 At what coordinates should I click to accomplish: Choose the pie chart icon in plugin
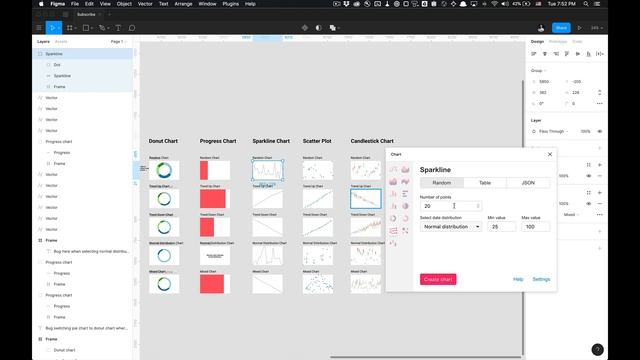click(405, 206)
